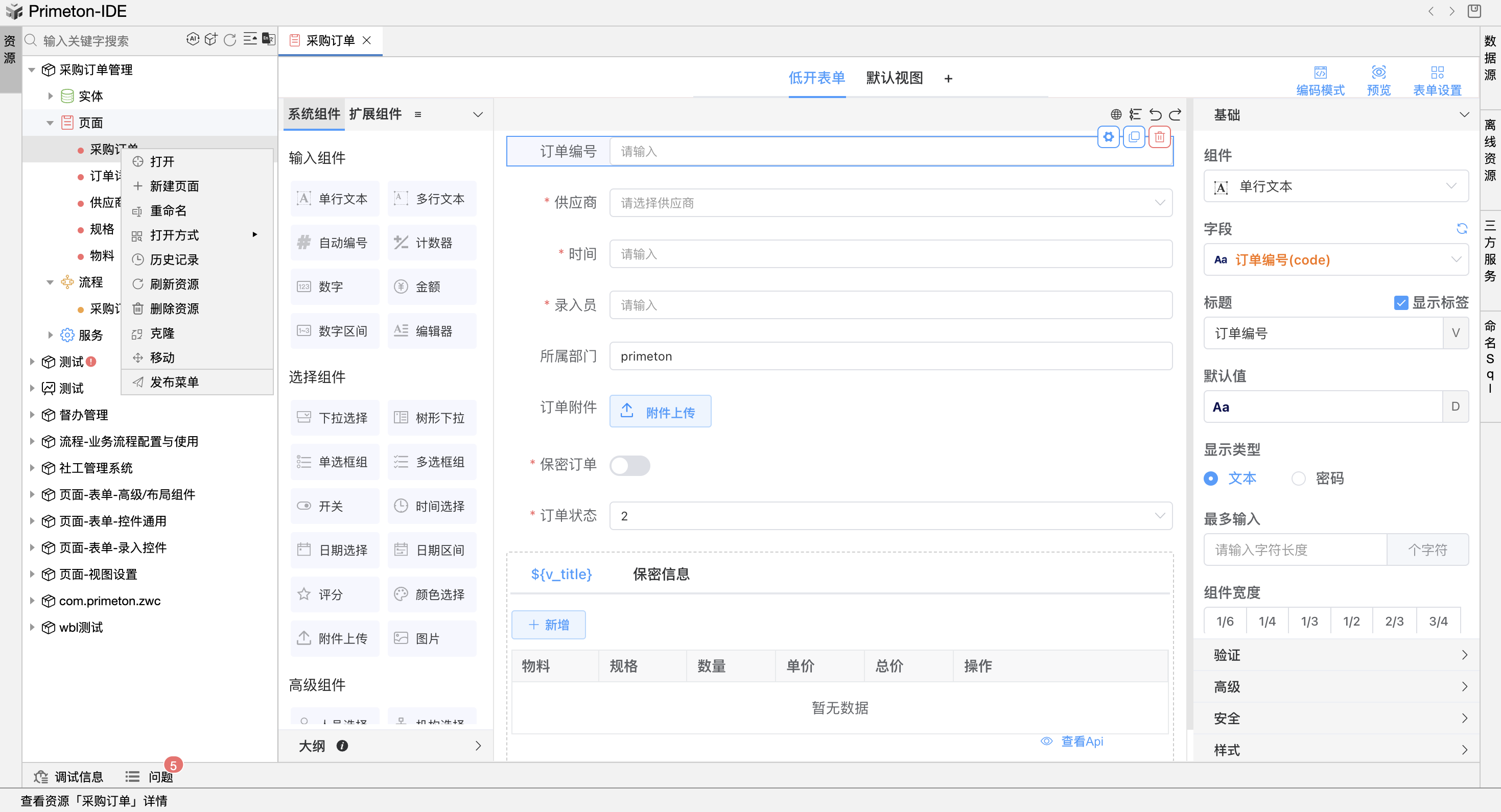Switch to 扩展组件 tab
1501x812 pixels.
point(375,114)
